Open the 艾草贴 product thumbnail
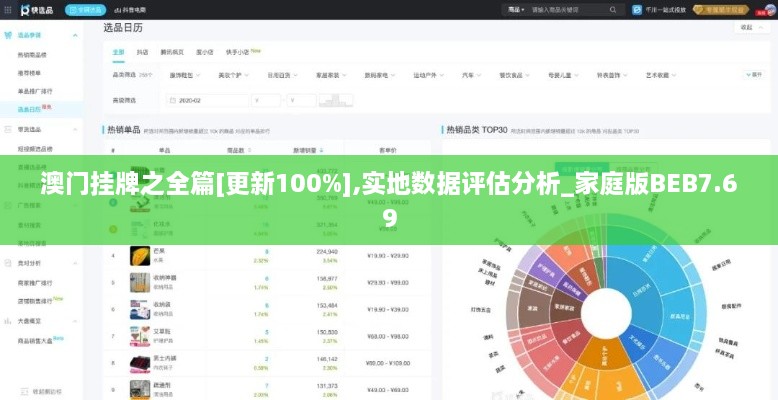Image resolution: width=778 pixels, height=400 pixels. click(140, 336)
